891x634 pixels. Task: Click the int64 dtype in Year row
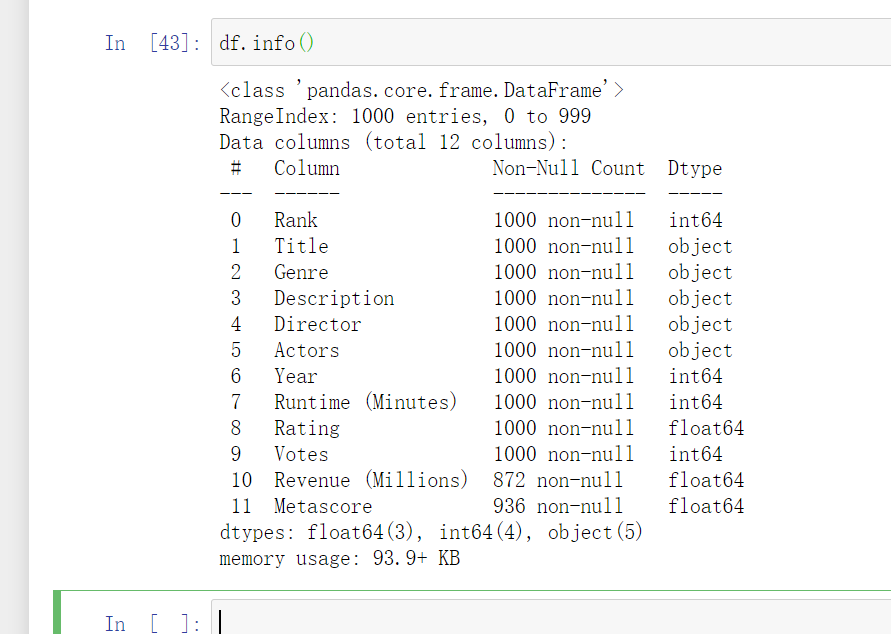tap(695, 377)
